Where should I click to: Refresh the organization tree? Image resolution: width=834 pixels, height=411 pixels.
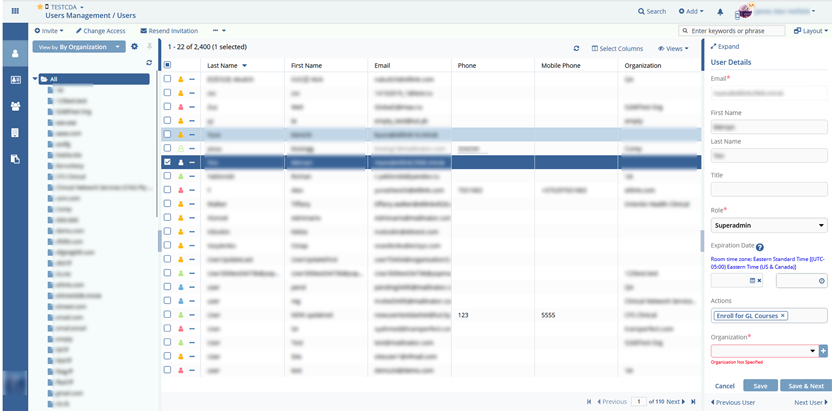pos(149,62)
